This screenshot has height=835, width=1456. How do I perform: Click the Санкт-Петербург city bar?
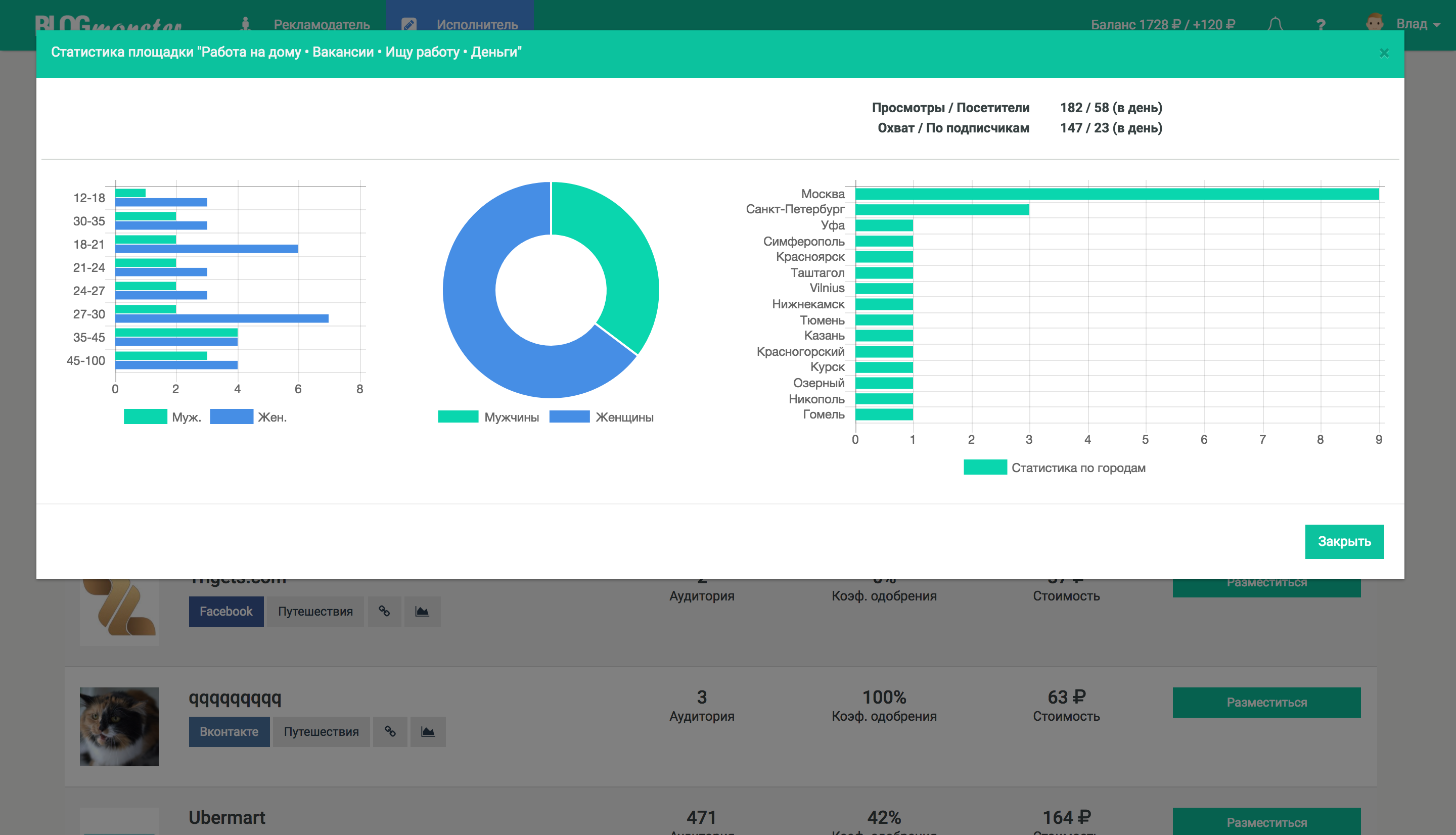click(942, 209)
